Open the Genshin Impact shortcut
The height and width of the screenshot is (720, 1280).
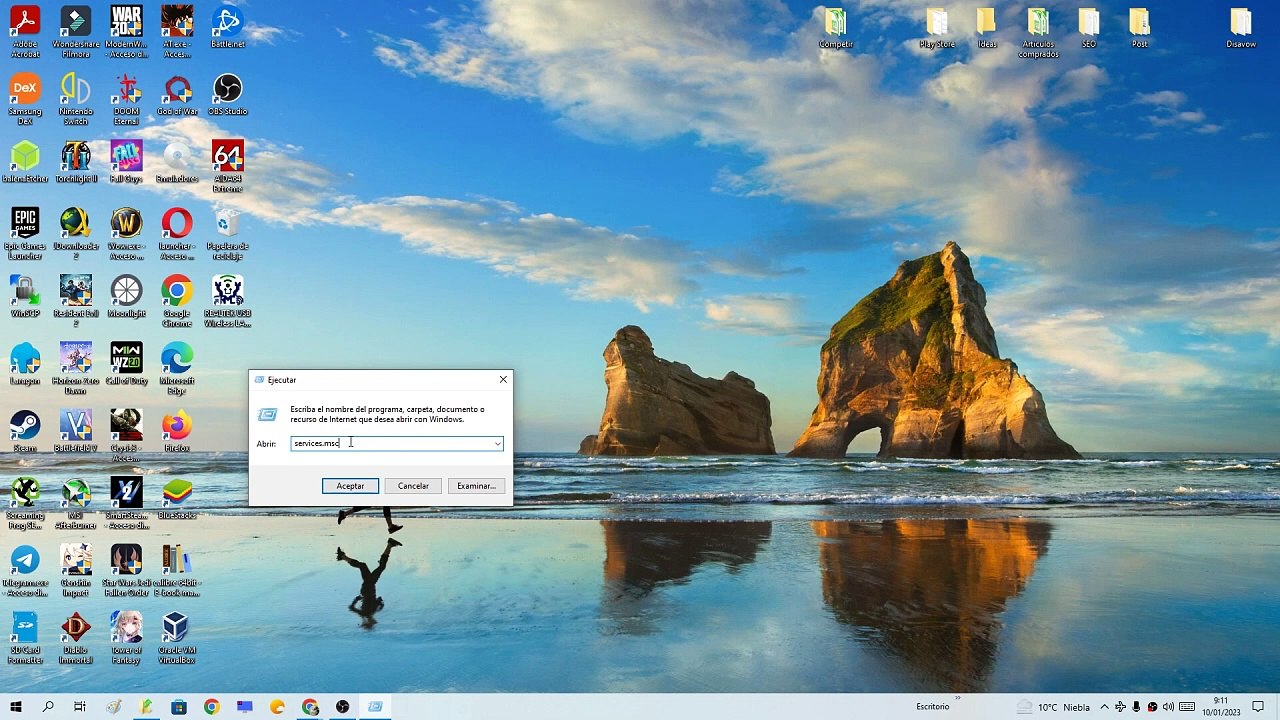click(76, 571)
